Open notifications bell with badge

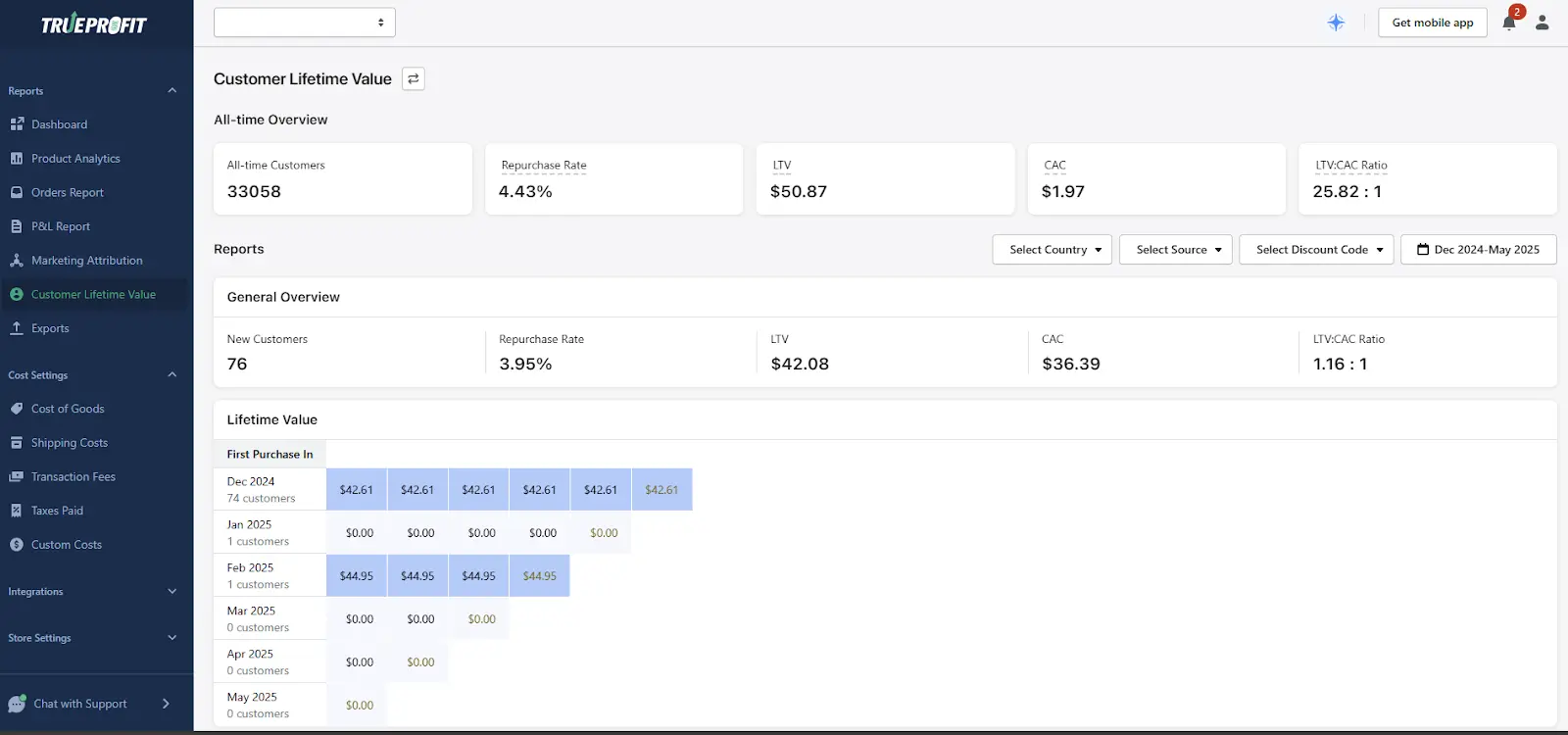pos(1510,21)
